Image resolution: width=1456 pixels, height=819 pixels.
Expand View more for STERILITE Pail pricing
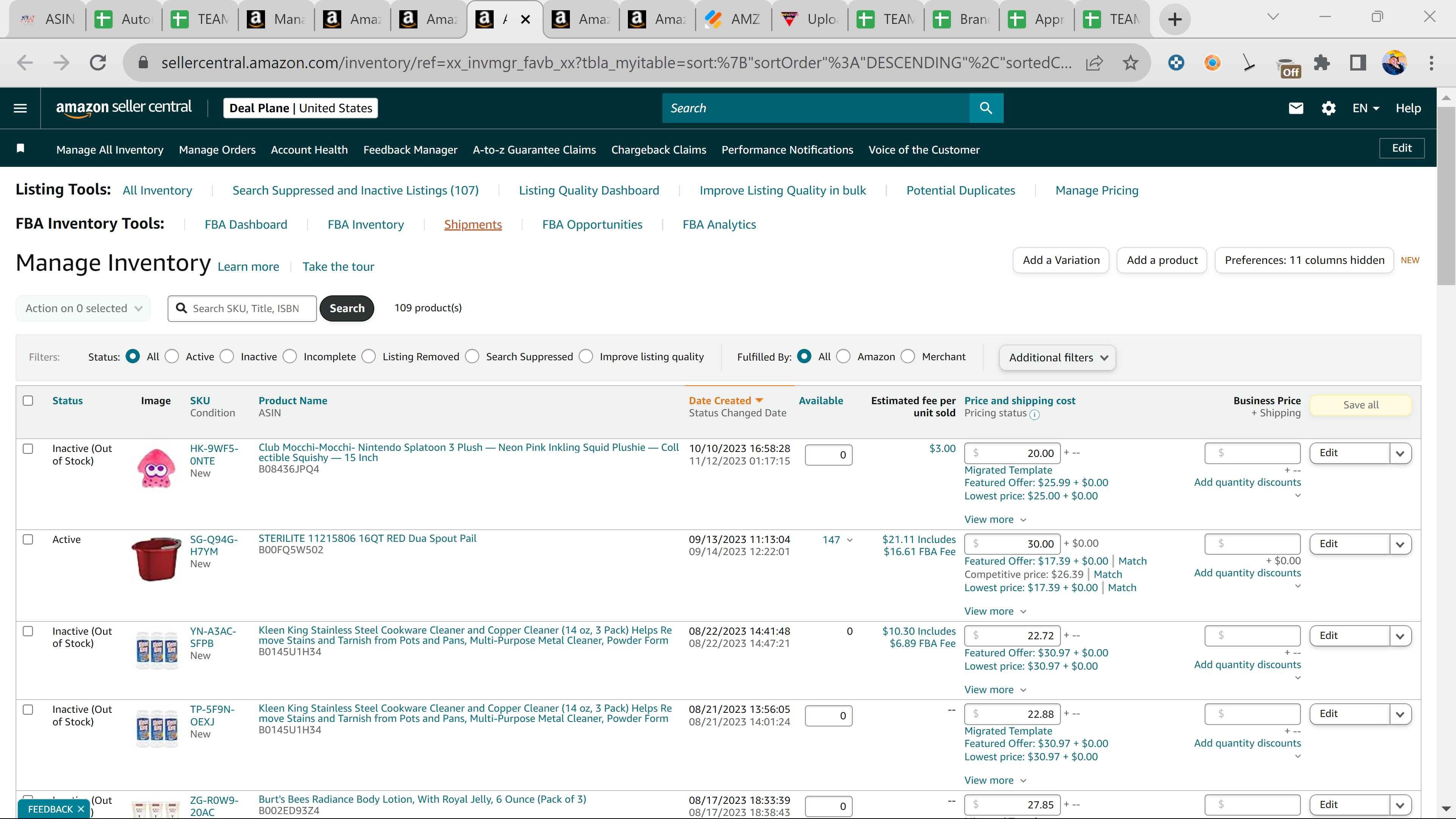click(x=995, y=611)
